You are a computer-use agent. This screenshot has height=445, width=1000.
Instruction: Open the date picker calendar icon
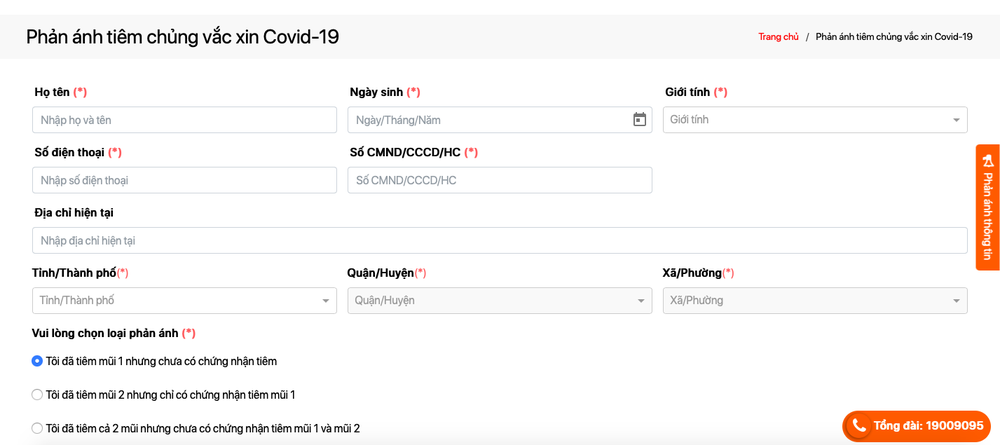click(640, 120)
